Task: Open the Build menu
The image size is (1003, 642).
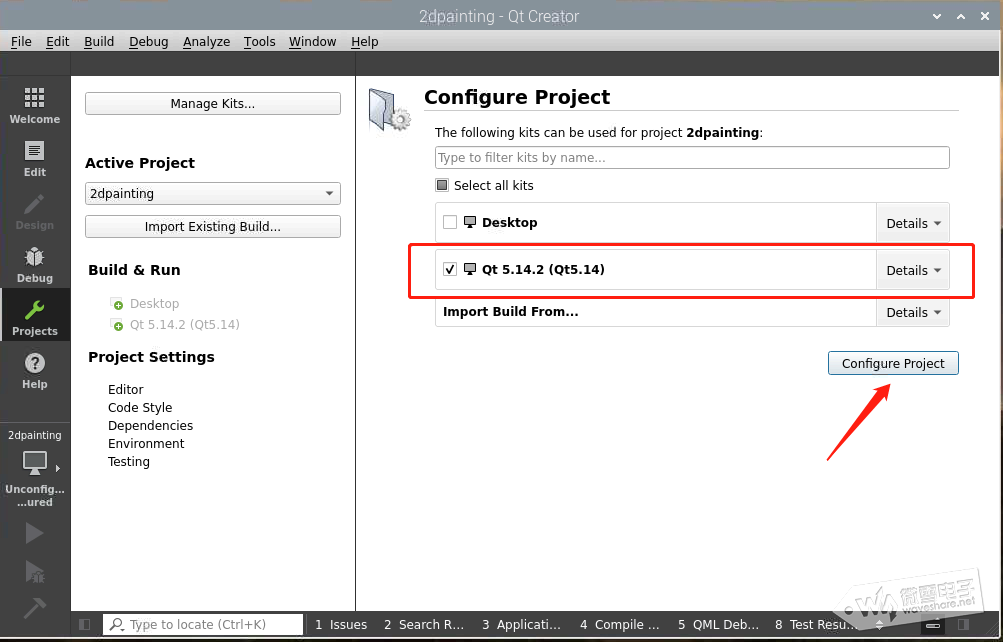Action: [99, 41]
